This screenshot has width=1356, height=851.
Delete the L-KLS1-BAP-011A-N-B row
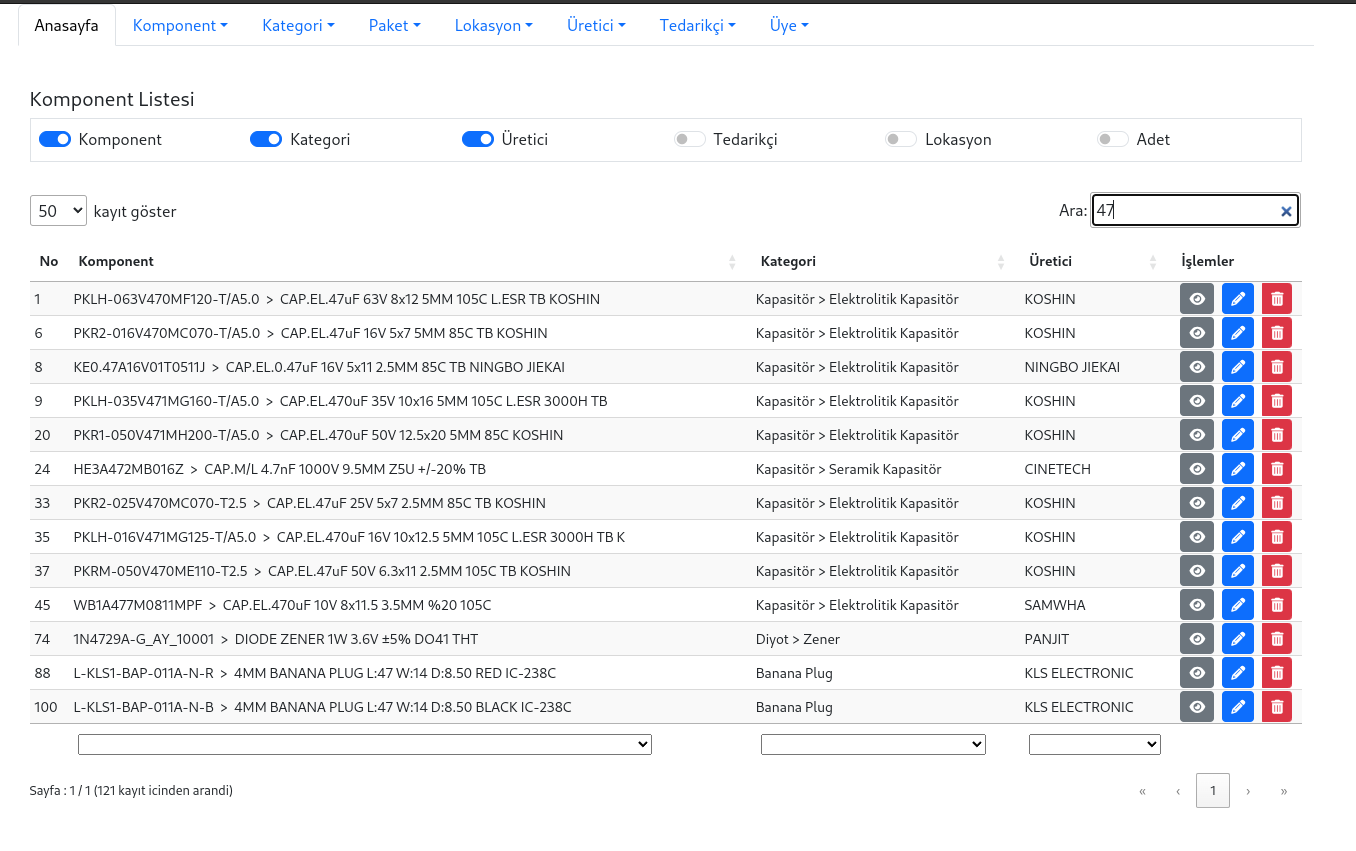tap(1277, 707)
